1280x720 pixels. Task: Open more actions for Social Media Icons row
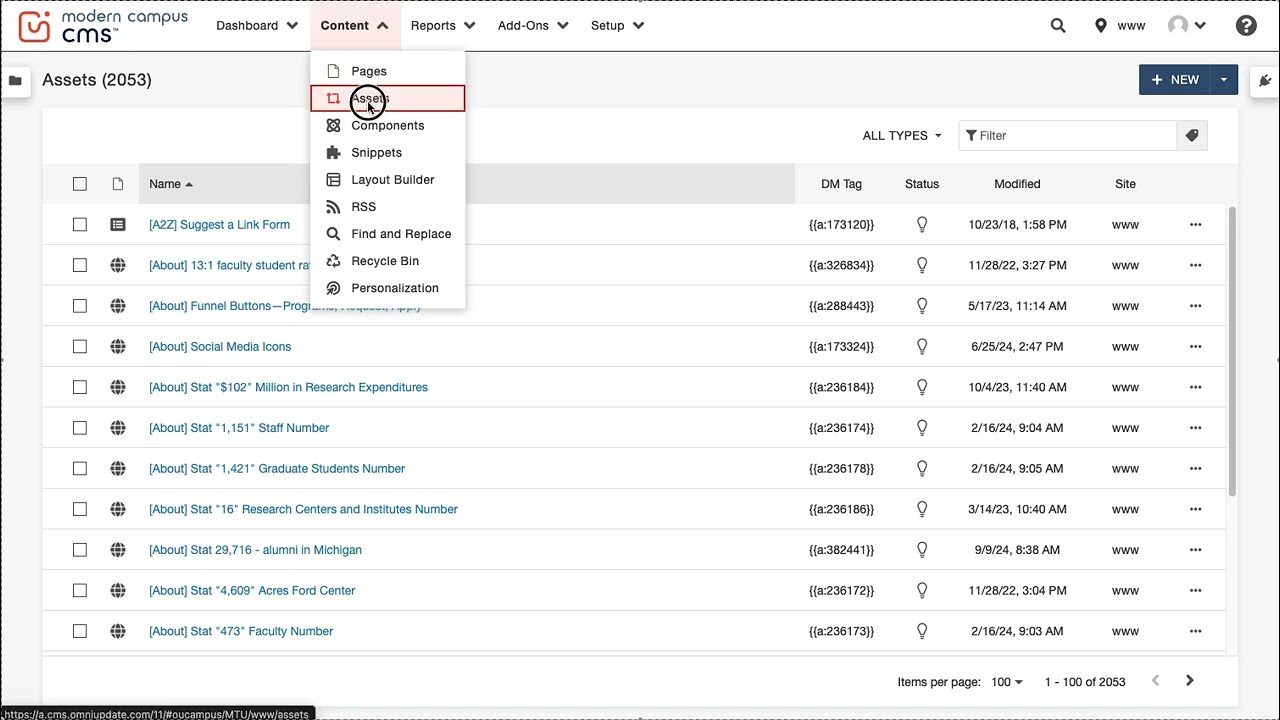[x=1195, y=347]
